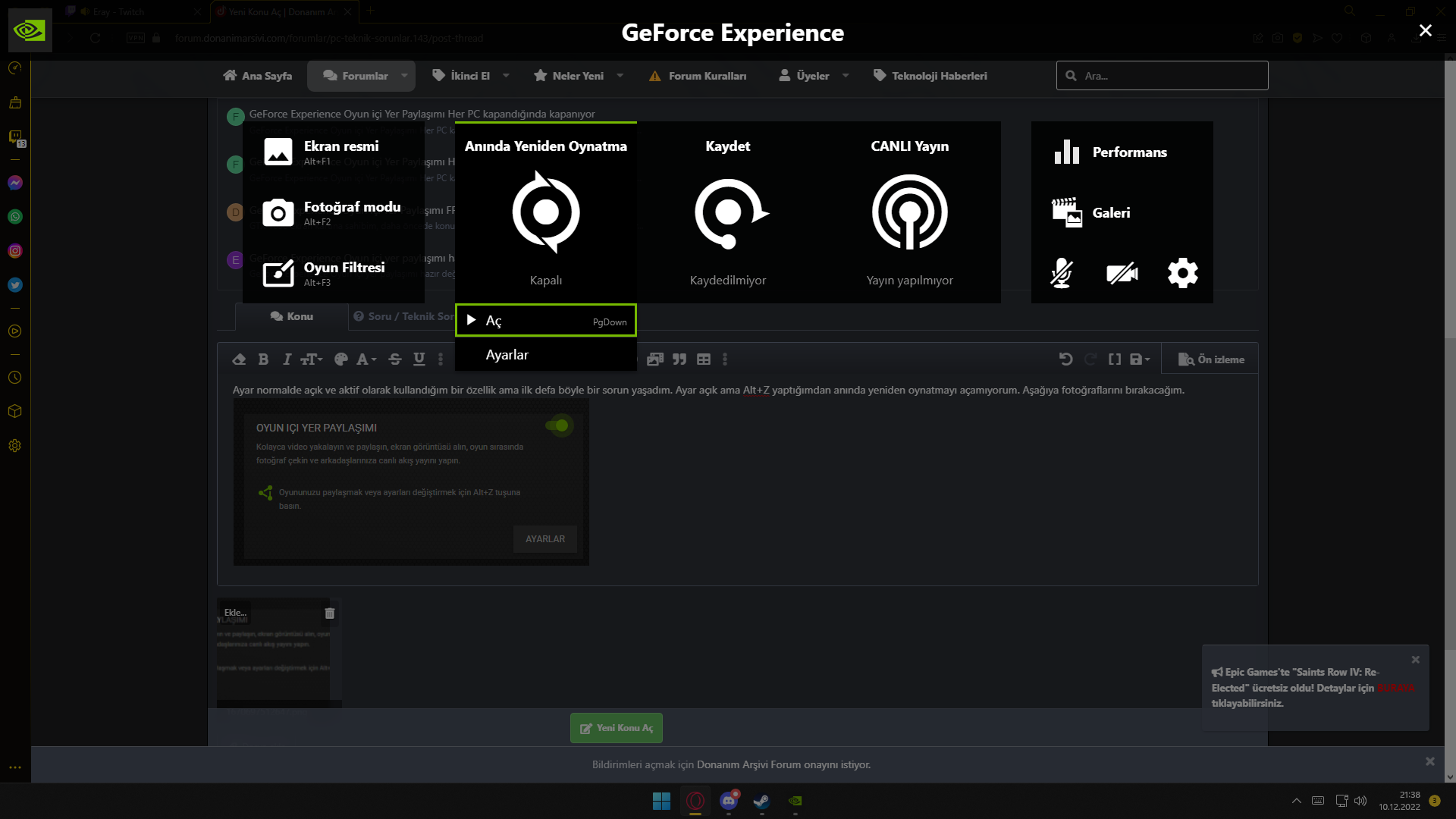Close the GeForce Experience overlay
1456x819 pixels.
click(x=1426, y=30)
